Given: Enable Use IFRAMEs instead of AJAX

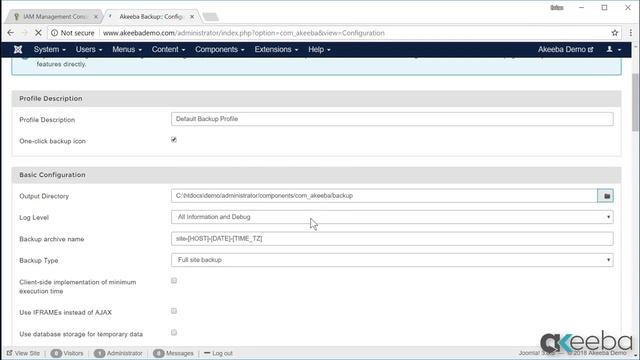Looking at the screenshot, I should coord(174,311).
